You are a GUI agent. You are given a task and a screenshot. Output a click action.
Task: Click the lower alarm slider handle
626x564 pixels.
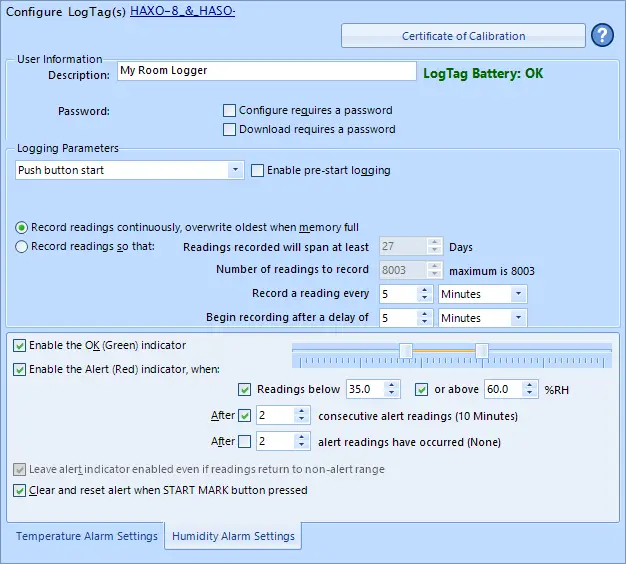[406, 351]
